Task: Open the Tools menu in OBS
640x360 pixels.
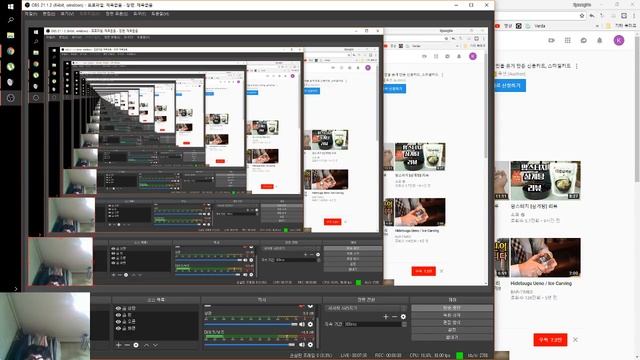Action: tap(139, 14)
